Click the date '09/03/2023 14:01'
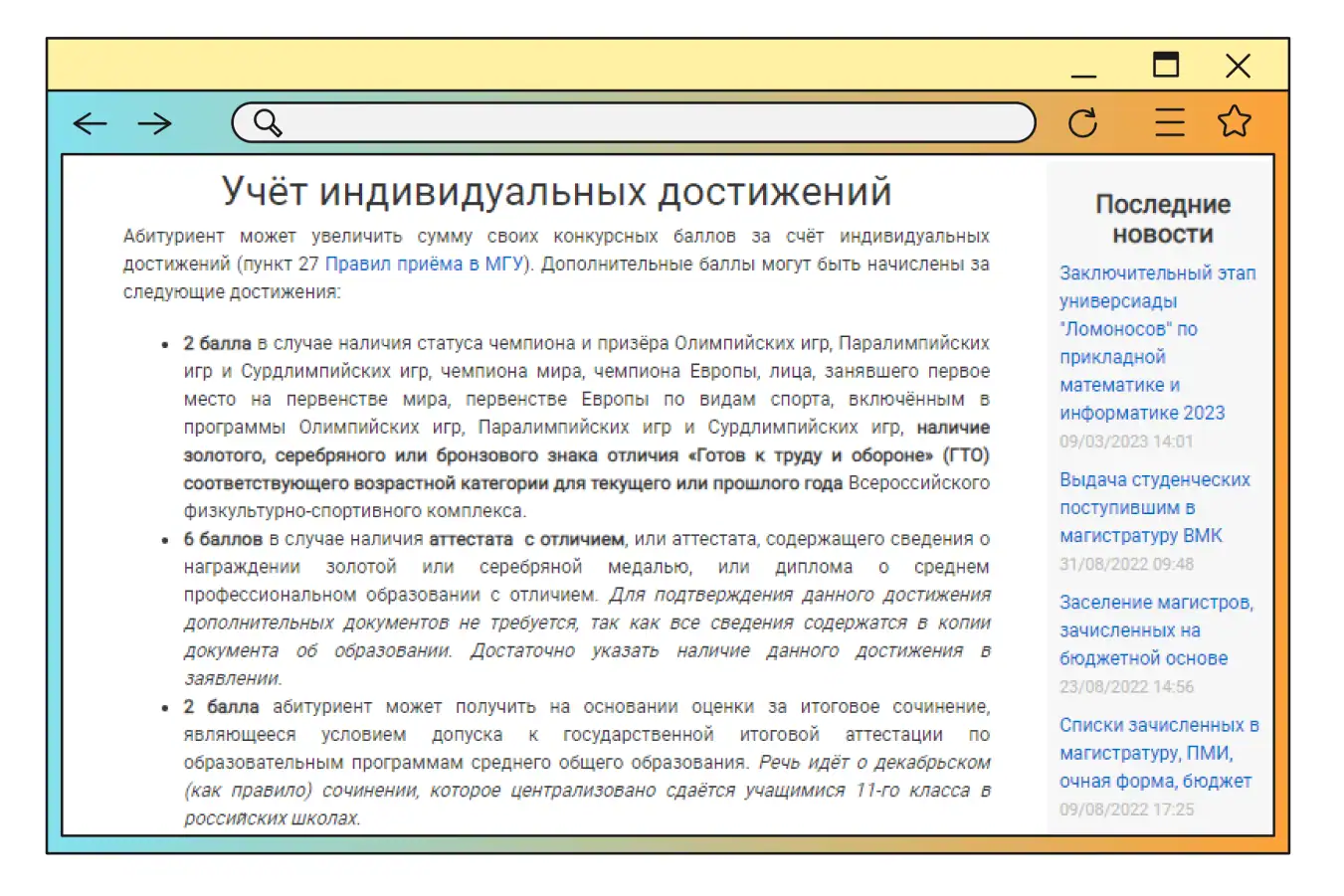 (1126, 442)
